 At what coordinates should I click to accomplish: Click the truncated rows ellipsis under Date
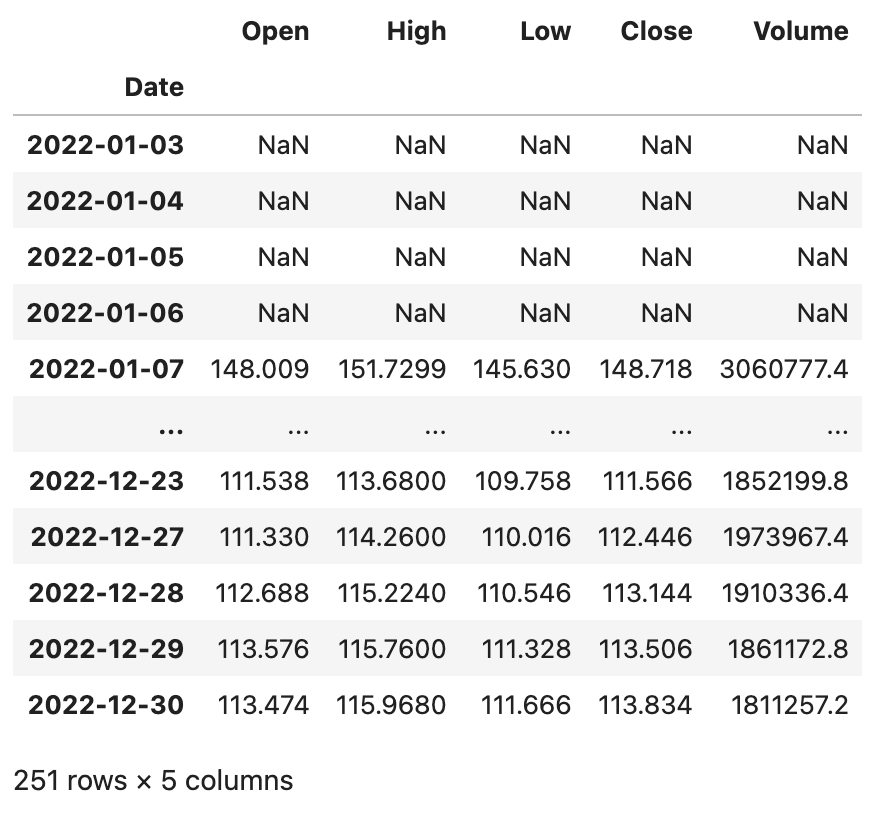coord(170,427)
